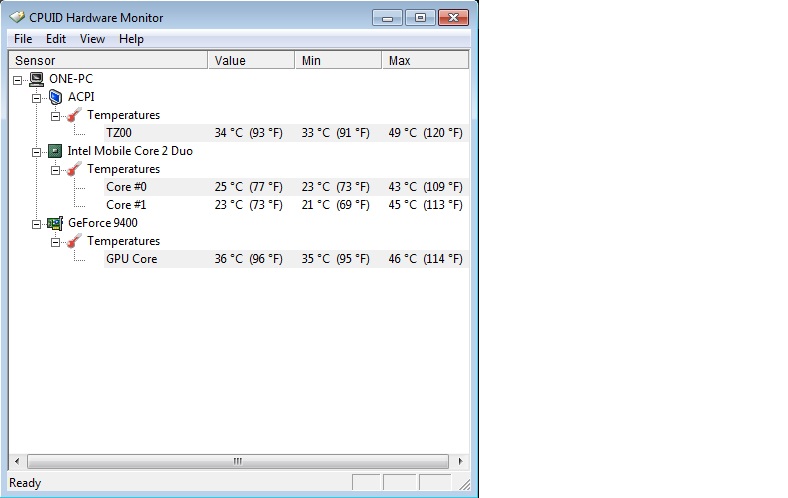Click the thermometer icon under GeForce 9400

click(x=74, y=241)
